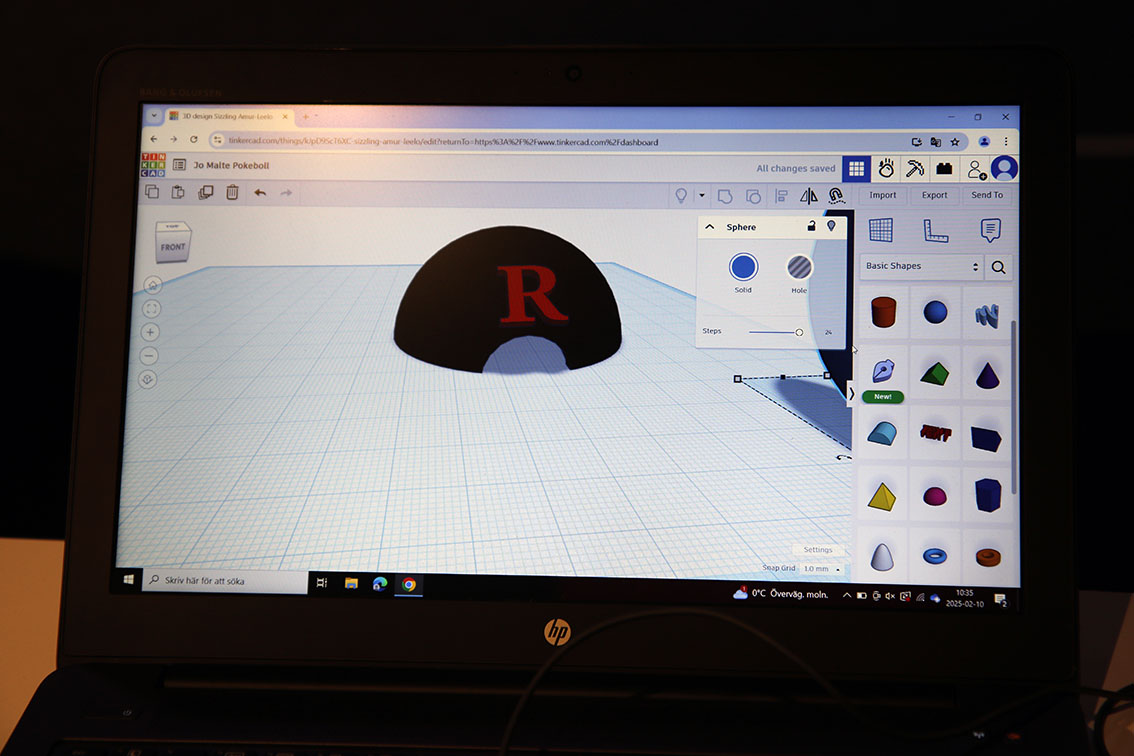The width and height of the screenshot is (1134, 756).
Task: Open the Blocks pickaxe mode
Action: 915,169
